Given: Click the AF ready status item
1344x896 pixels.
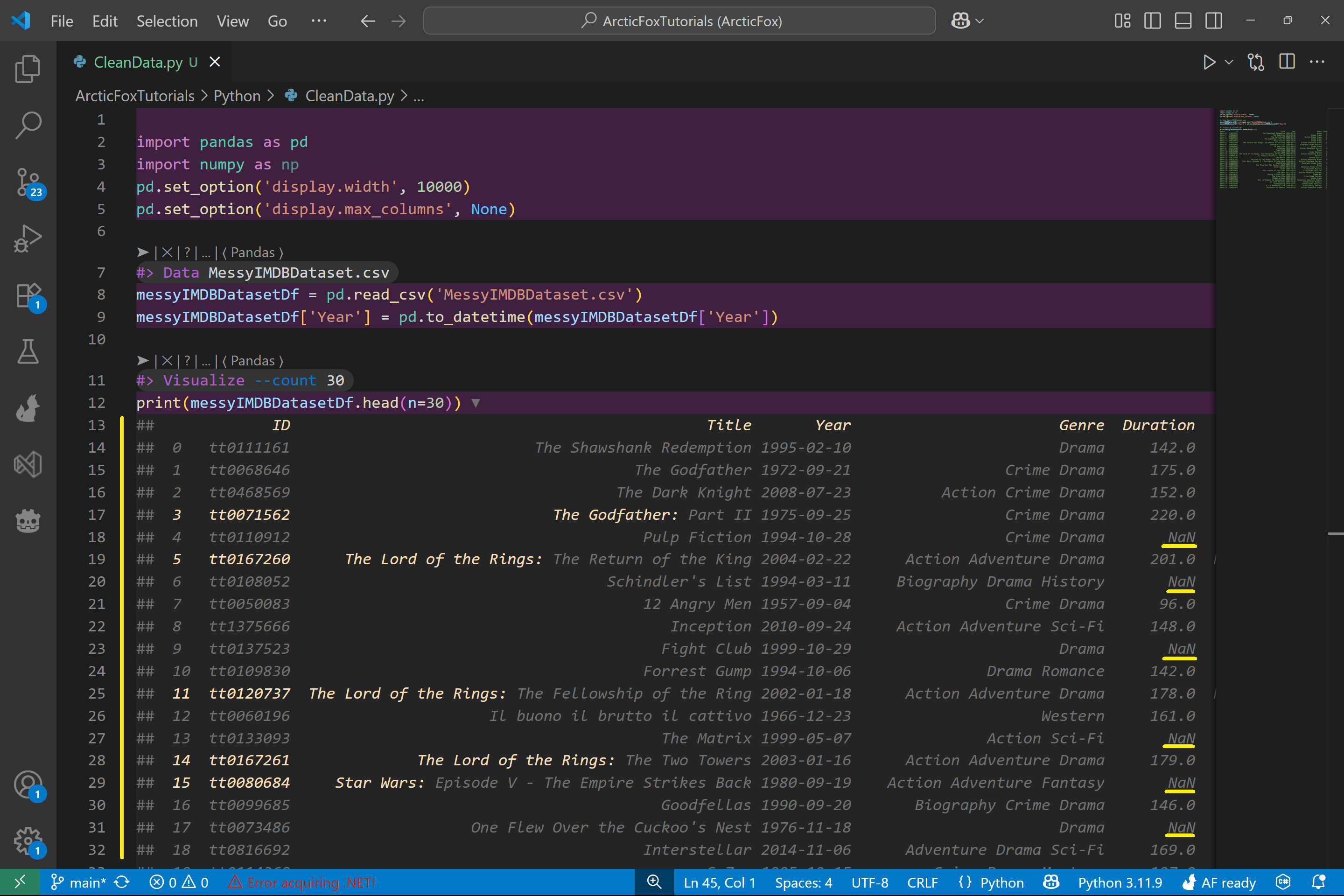Looking at the screenshot, I should click(x=1219, y=882).
